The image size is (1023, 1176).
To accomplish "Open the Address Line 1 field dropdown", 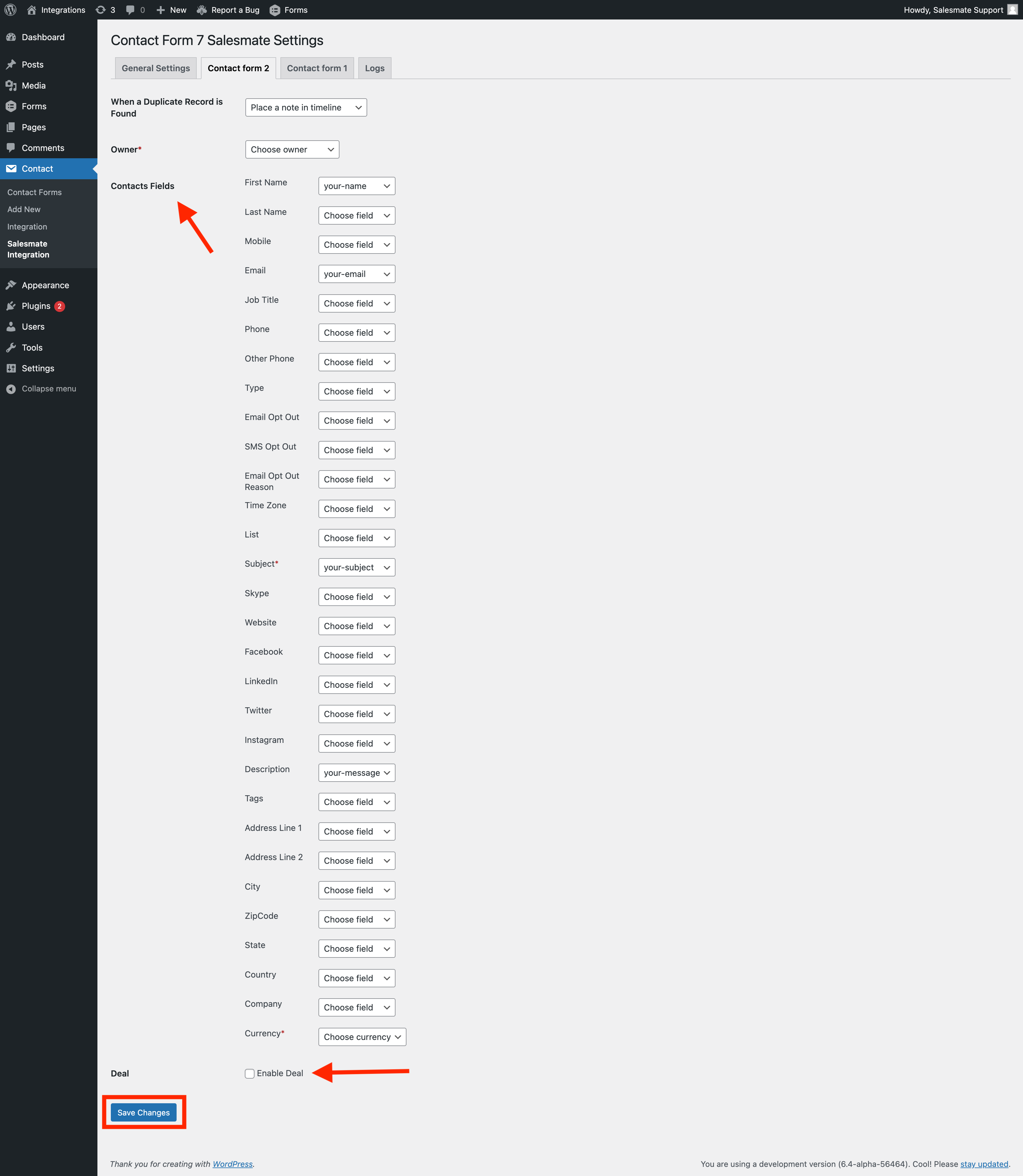I will (357, 831).
